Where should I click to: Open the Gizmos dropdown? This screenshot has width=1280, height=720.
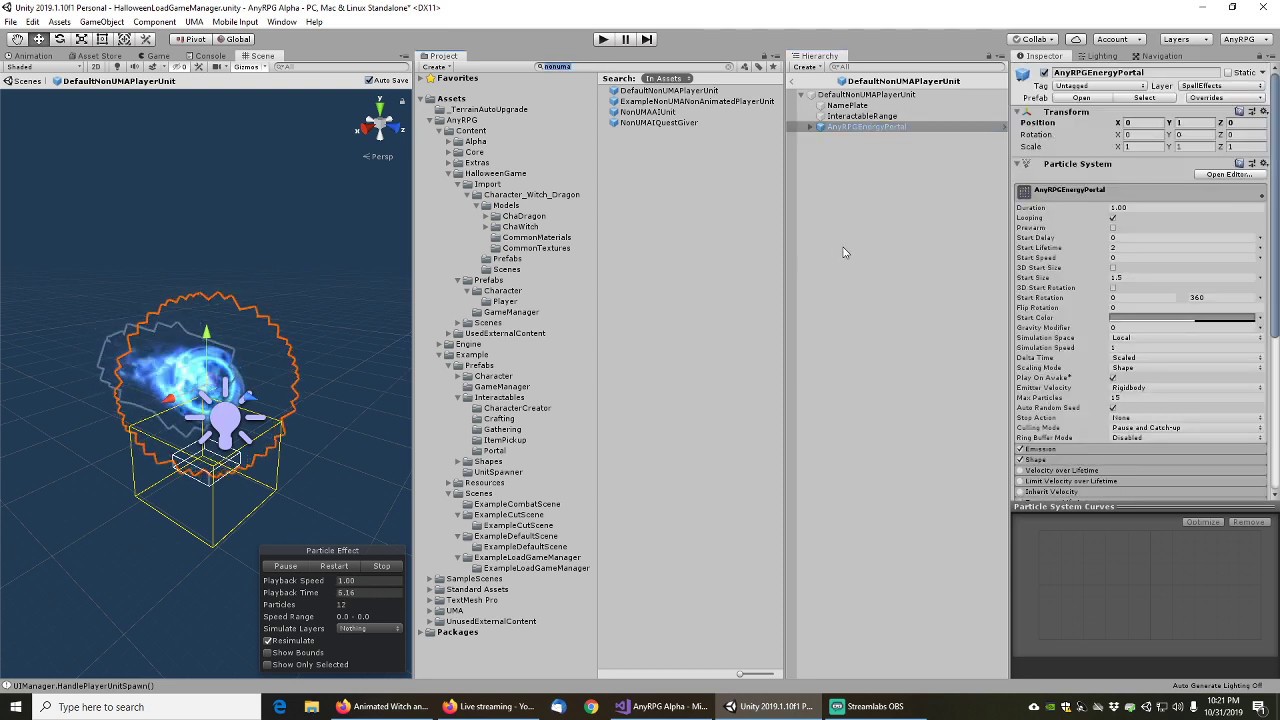[x=249, y=67]
